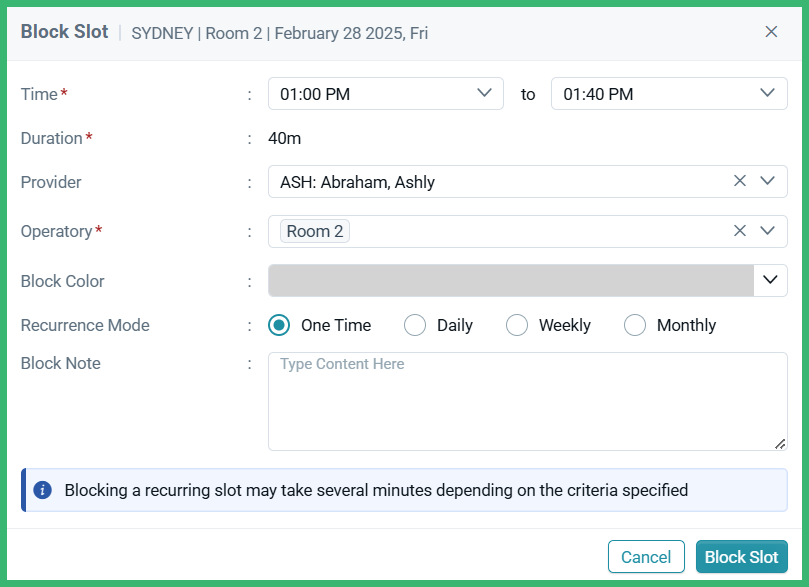This screenshot has height=587, width=809.
Task: Choose Monthly recurrence mode
Action: click(x=635, y=325)
